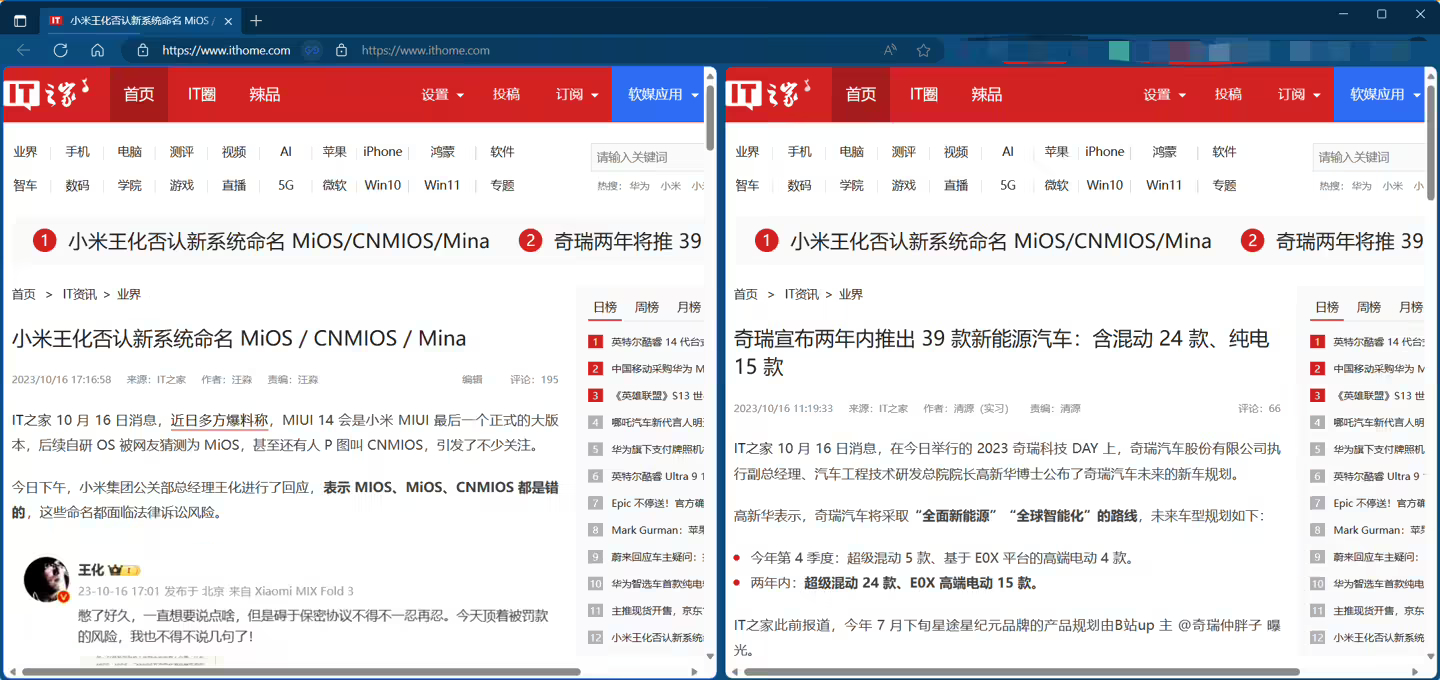Switch to 周榜 tab in left pane
The width and height of the screenshot is (1440, 680).
point(646,307)
